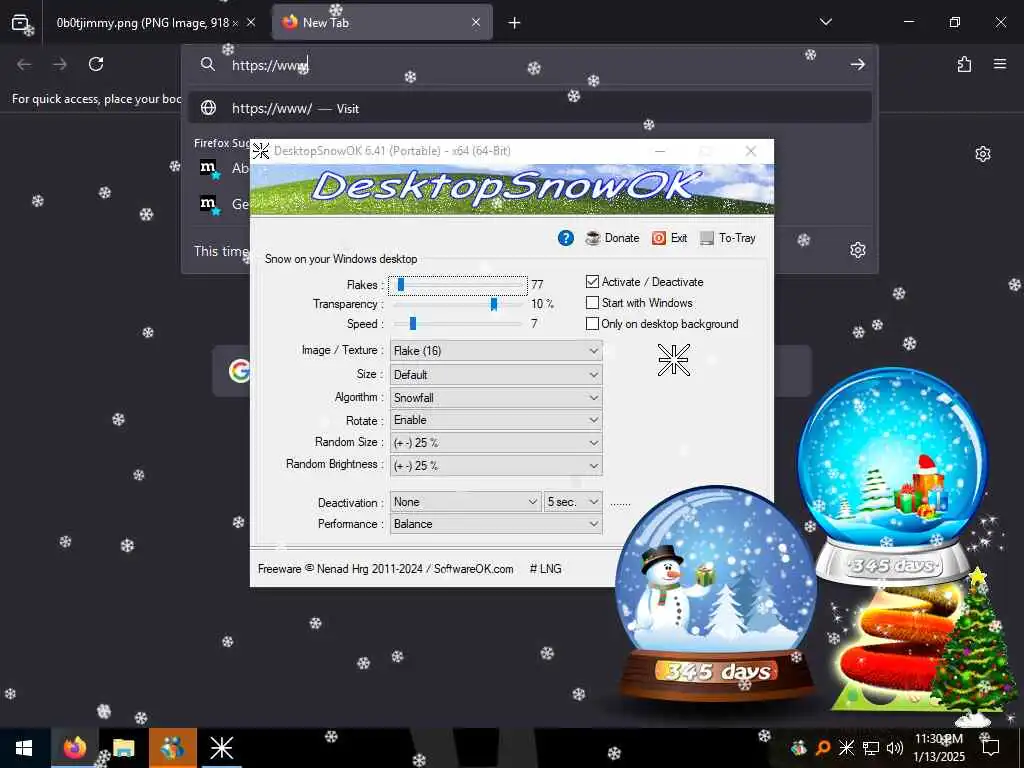The width and height of the screenshot is (1024, 768).
Task: Click the Flakes slider handle
Action: point(401,285)
